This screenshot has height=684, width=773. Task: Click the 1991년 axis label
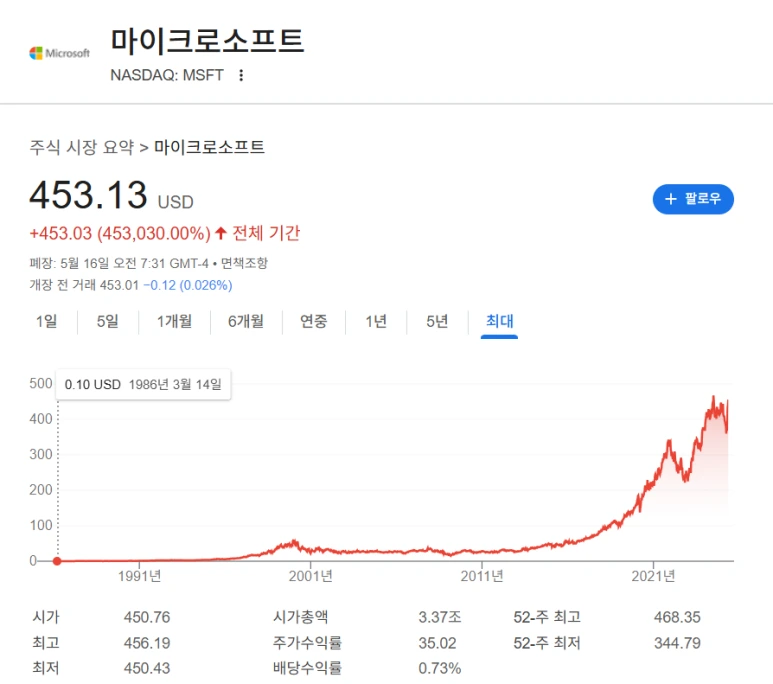pos(140,576)
